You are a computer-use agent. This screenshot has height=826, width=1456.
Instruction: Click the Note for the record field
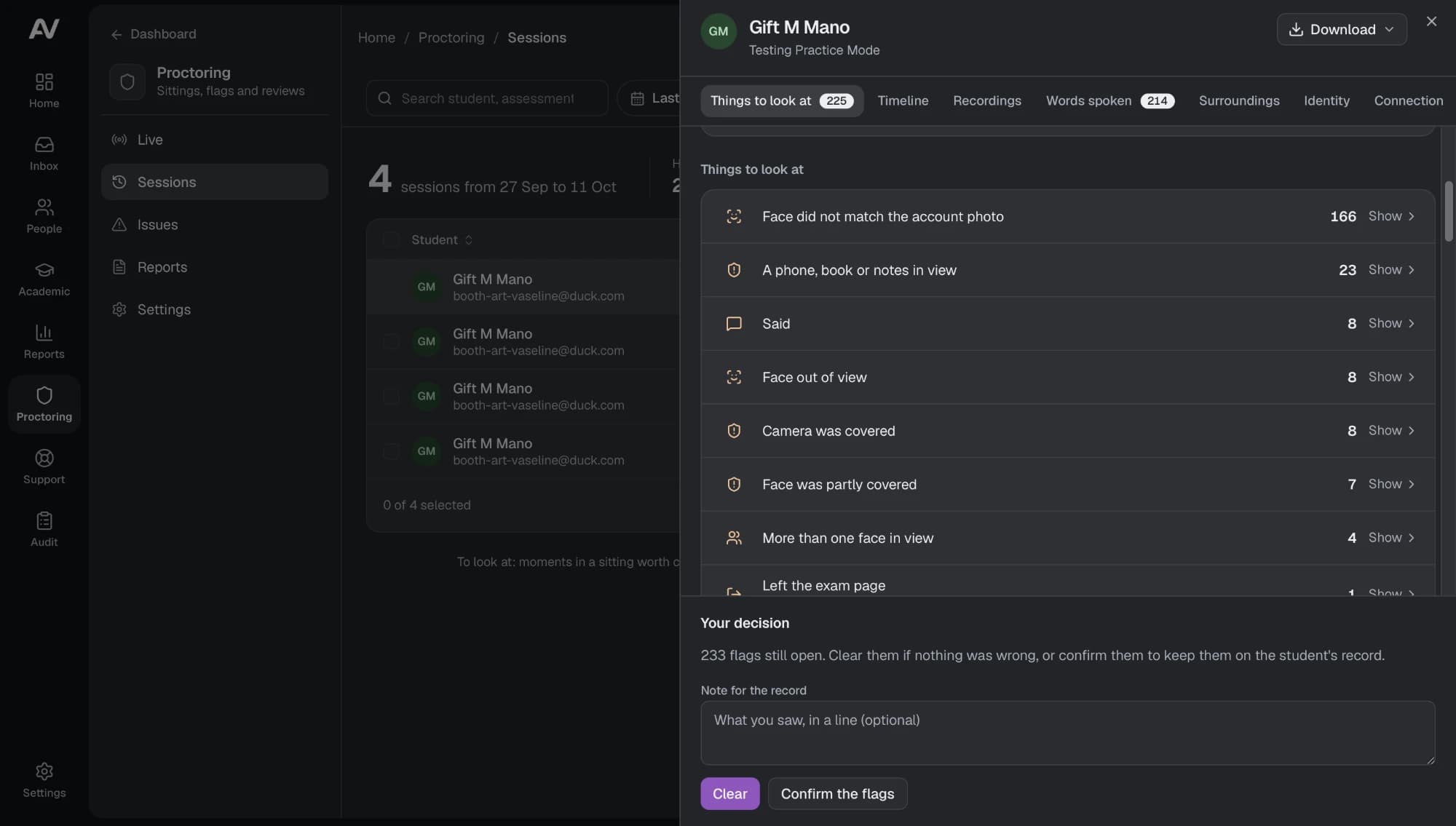1067,733
